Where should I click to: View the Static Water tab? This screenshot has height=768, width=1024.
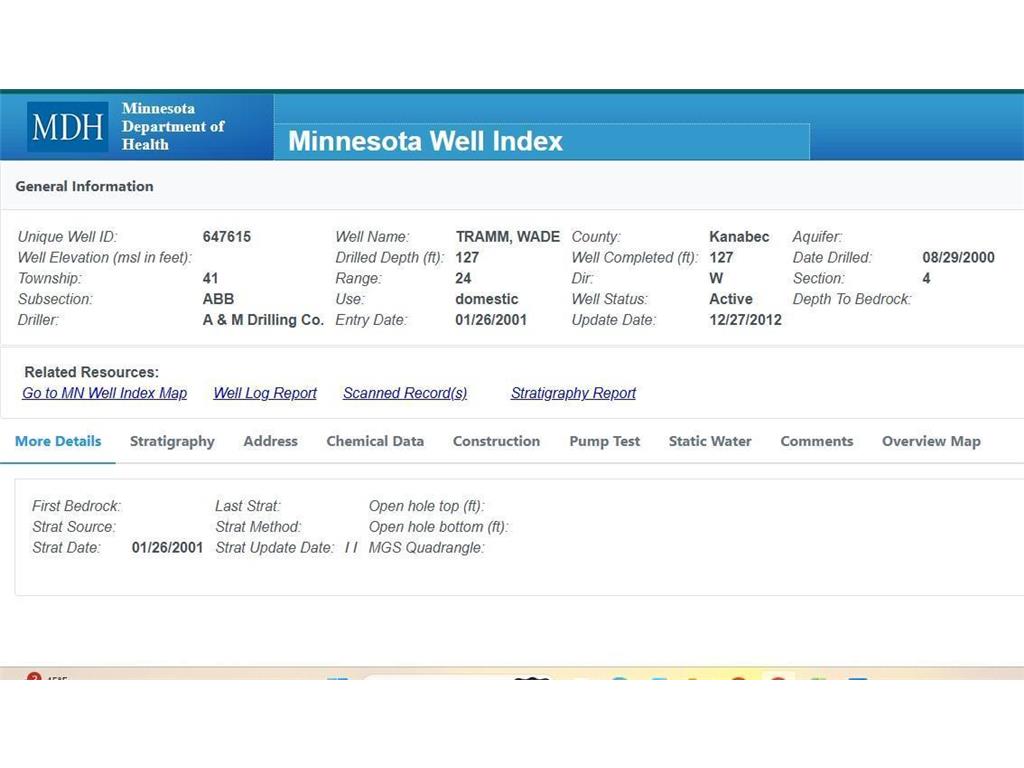(x=710, y=441)
